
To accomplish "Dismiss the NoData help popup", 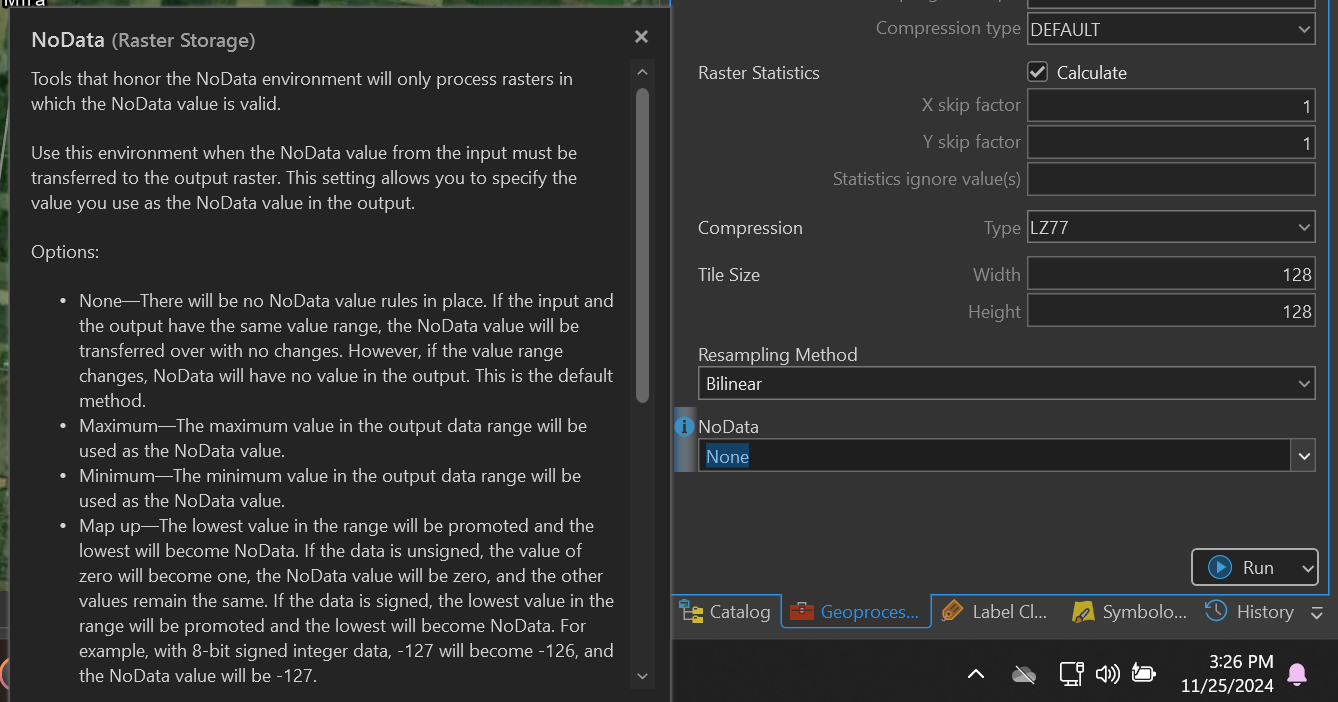I will pos(641,36).
